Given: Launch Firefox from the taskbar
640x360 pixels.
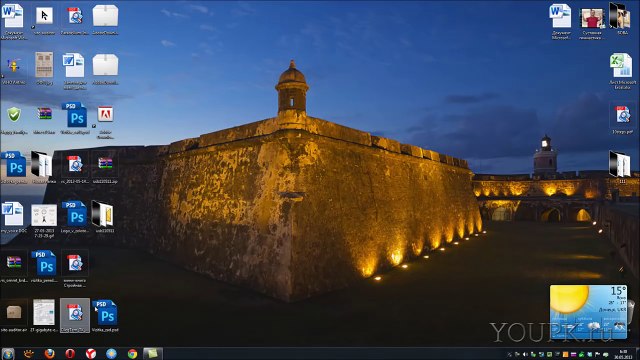Looking at the screenshot, I should click(49, 353).
